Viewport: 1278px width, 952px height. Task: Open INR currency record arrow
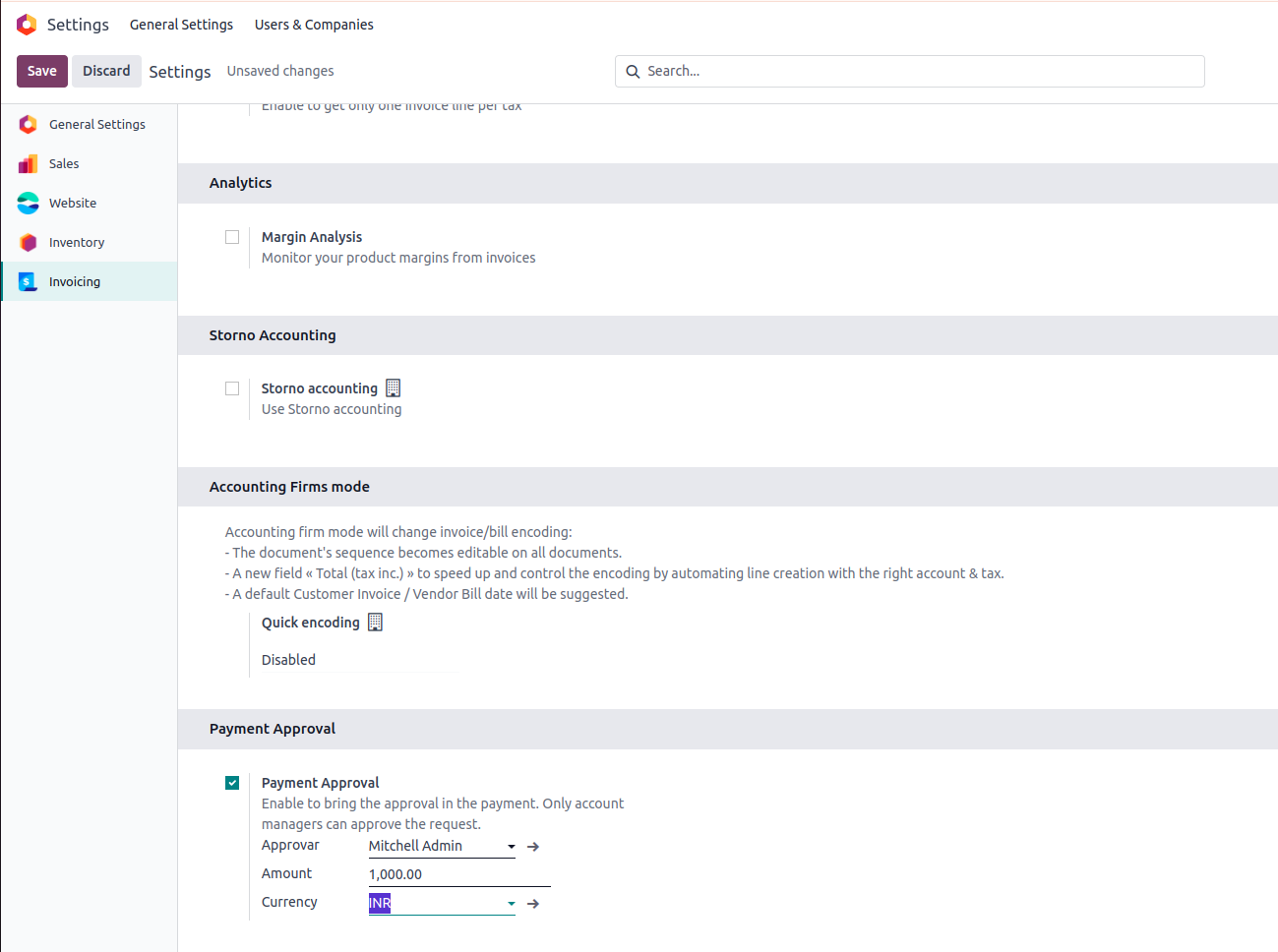click(x=533, y=904)
